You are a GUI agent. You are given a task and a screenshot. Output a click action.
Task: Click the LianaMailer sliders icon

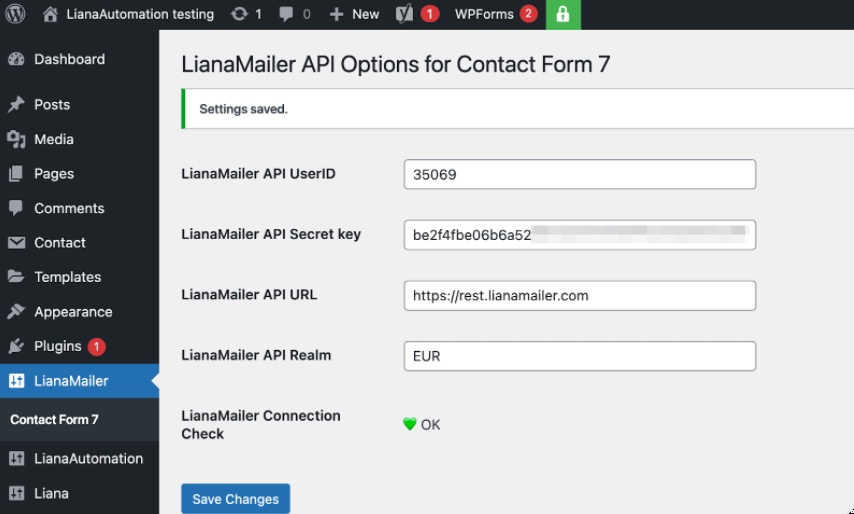click(x=16, y=381)
